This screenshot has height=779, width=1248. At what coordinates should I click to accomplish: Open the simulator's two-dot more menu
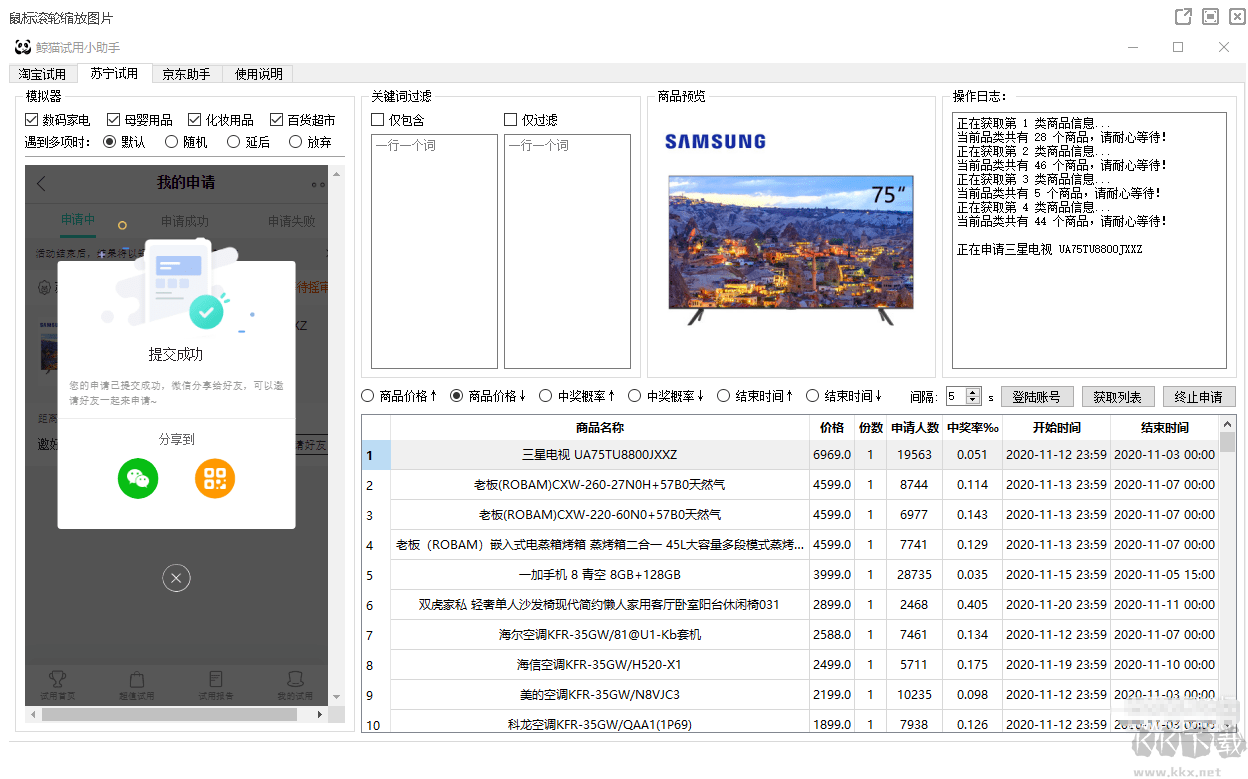[318, 184]
